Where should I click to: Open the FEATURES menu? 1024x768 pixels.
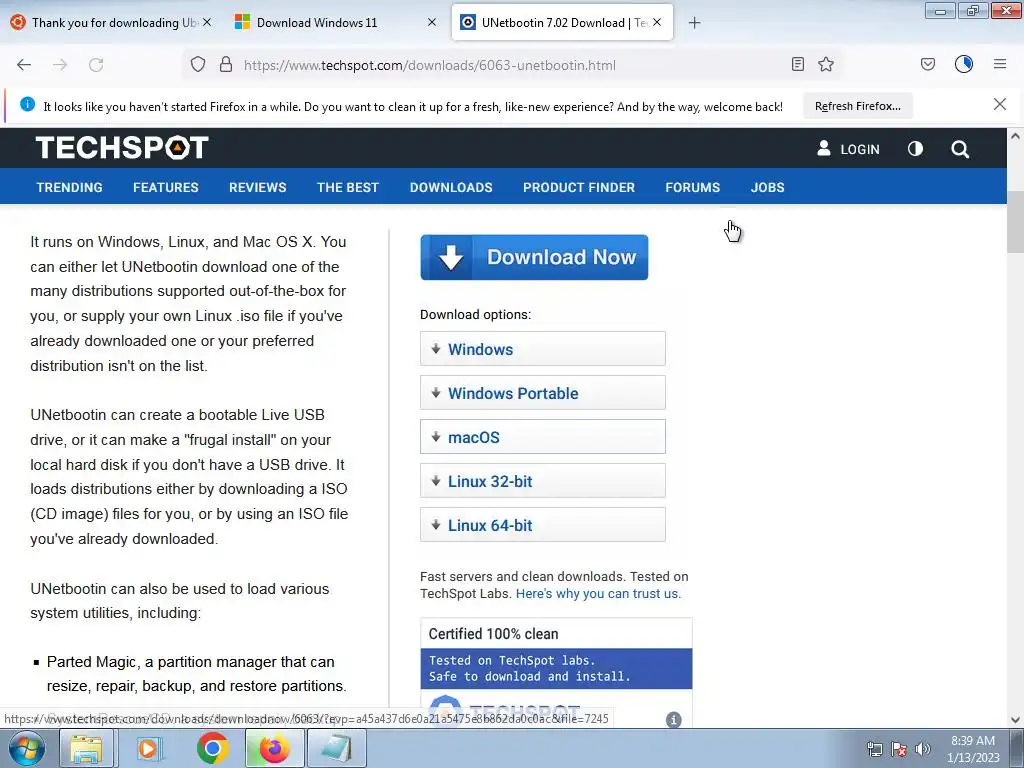[x=166, y=187]
